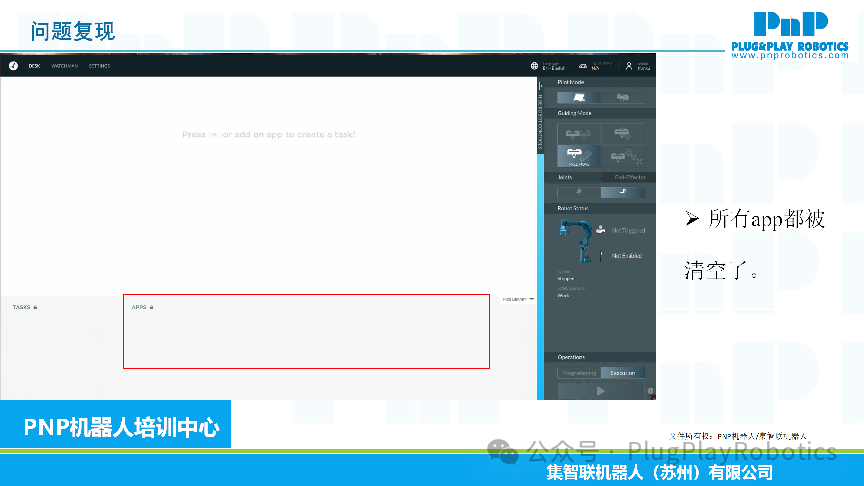Select the highlighted free-move Guiding Mode
This screenshot has height=486, width=864.
578,156
